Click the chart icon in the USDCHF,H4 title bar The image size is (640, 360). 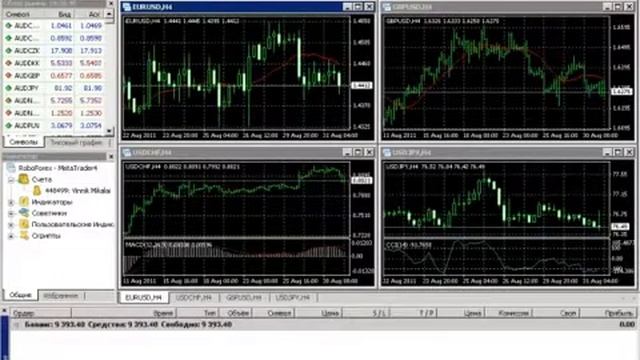pyautogui.click(x=127, y=153)
